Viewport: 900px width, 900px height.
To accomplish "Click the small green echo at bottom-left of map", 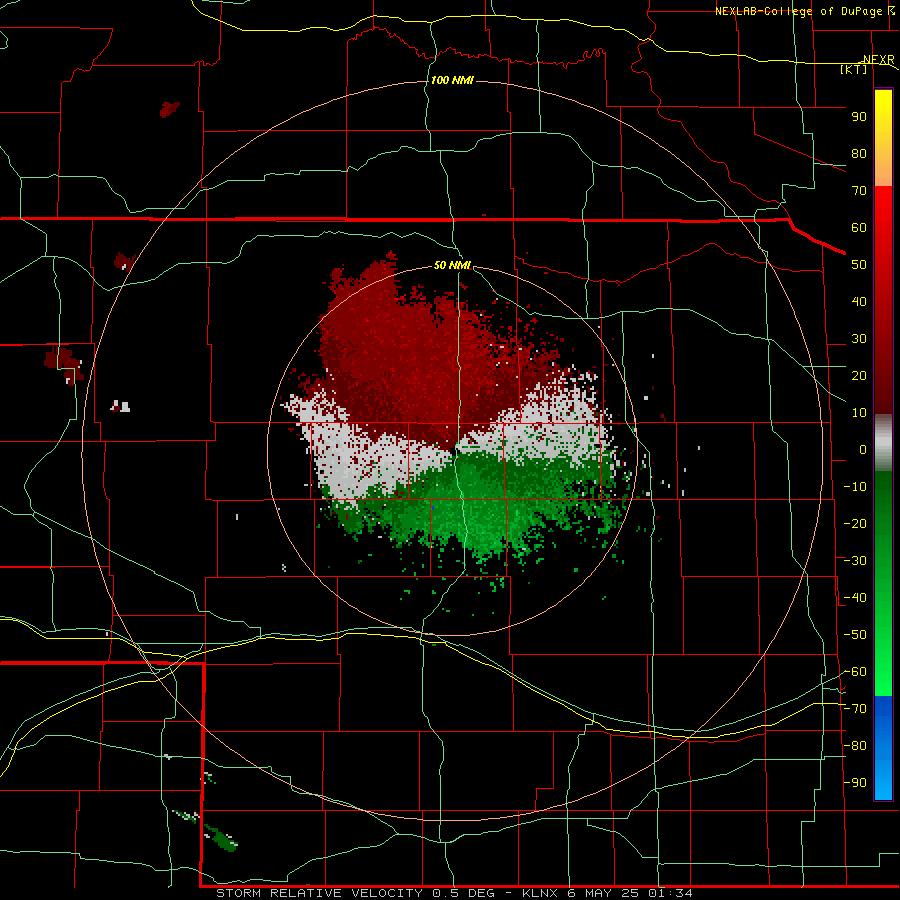I will [221, 838].
